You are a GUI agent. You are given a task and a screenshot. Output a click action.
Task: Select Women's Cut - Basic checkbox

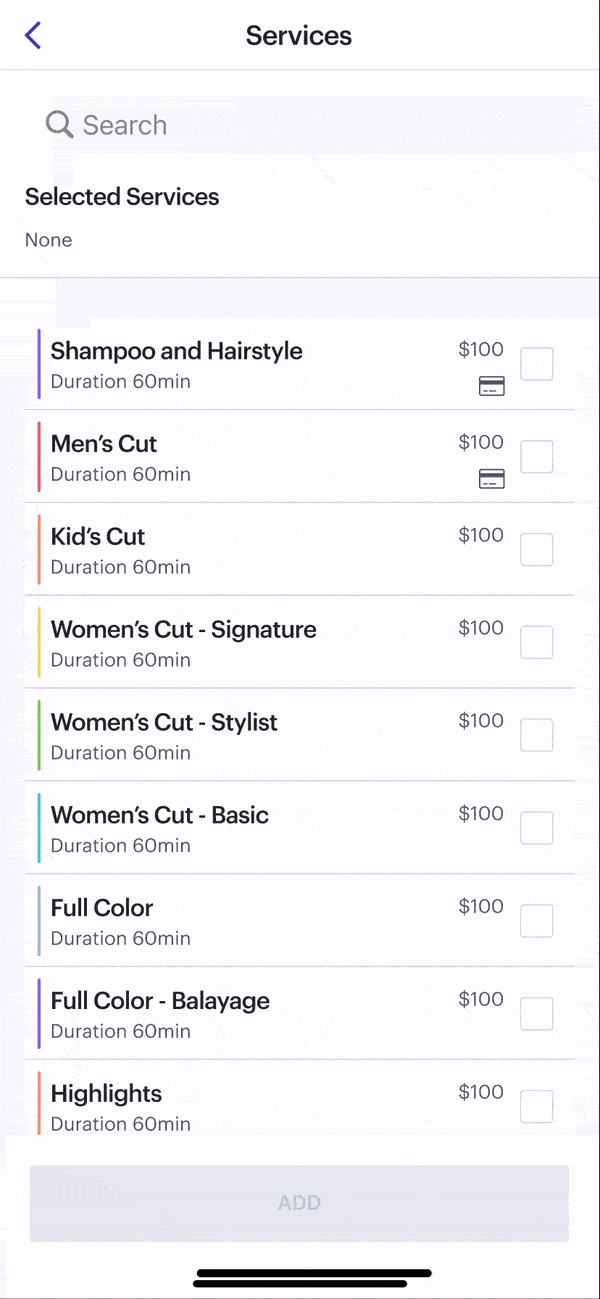tap(537, 828)
